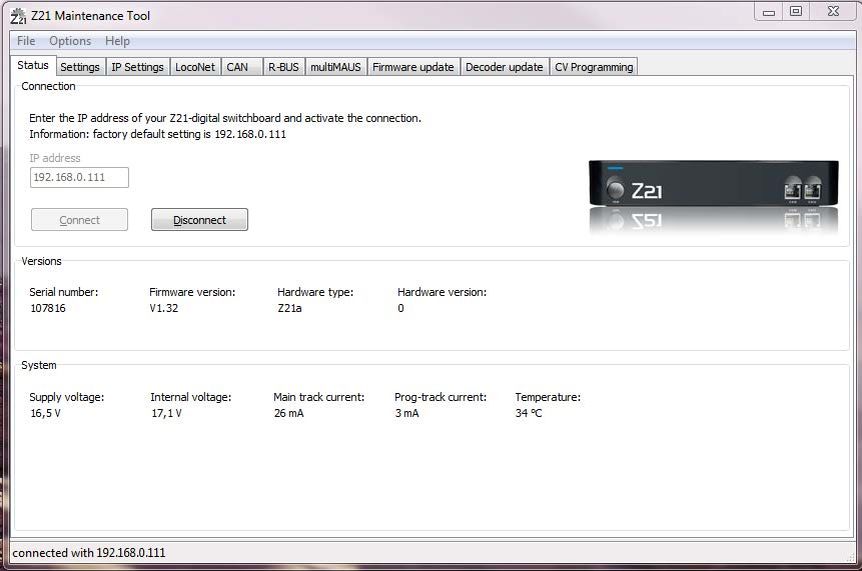Click the IP address input field
This screenshot has width=862, height=571.
(80, 178)
